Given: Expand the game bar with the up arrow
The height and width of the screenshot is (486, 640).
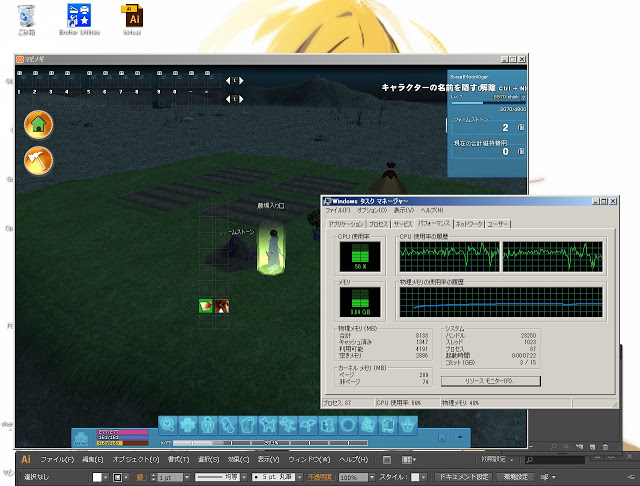Looking at the screenshot, I should tap(460, 437).
